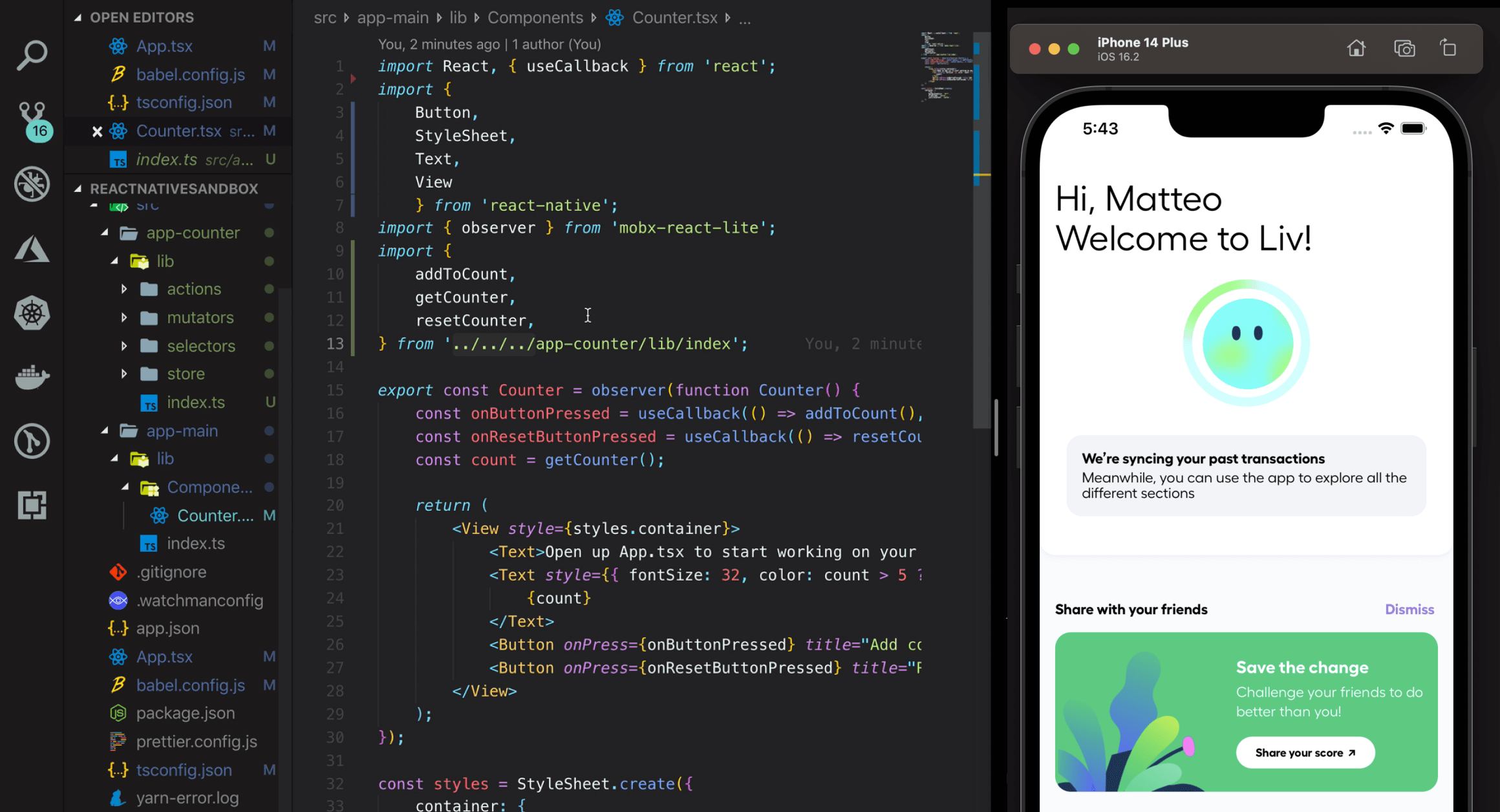Open the Kubernetes helm wheel icon

pyautogui.click(x=32, y=314)
